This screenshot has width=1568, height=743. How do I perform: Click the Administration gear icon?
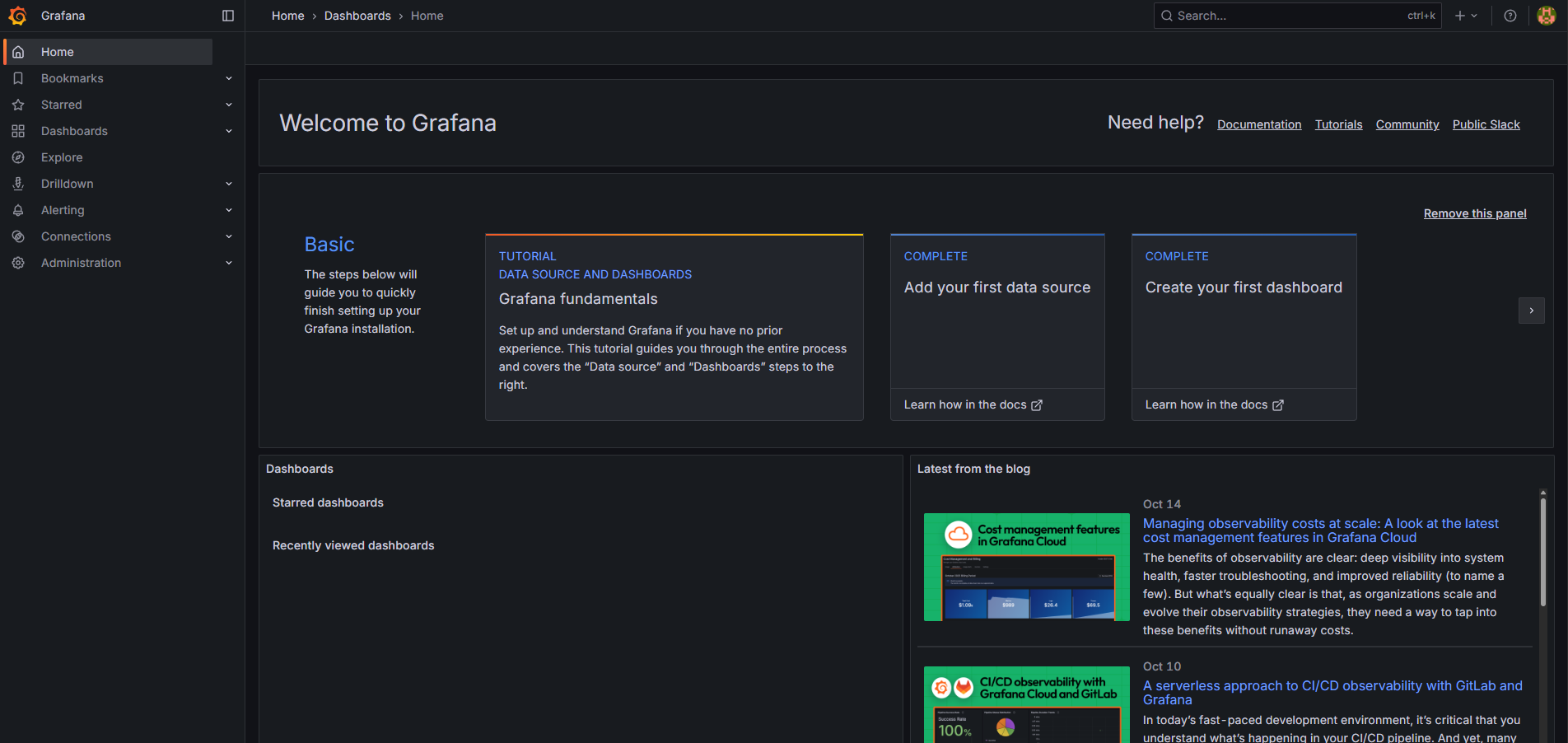point(18,263)
